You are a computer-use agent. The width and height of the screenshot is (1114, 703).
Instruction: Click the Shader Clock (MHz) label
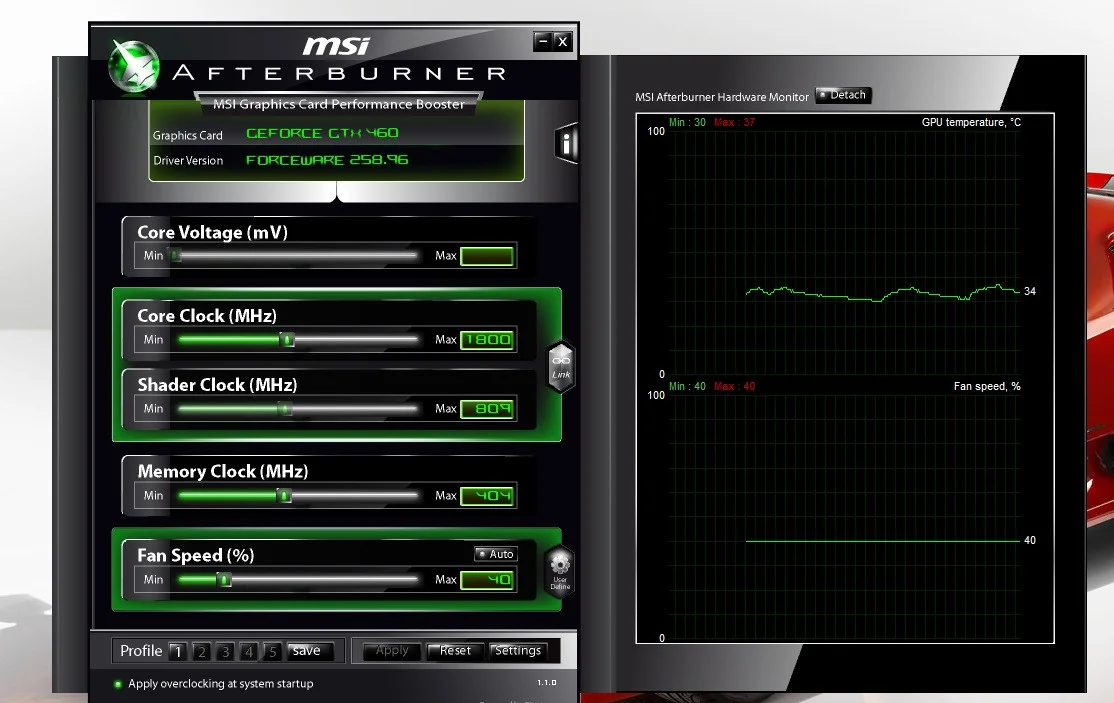217,385
